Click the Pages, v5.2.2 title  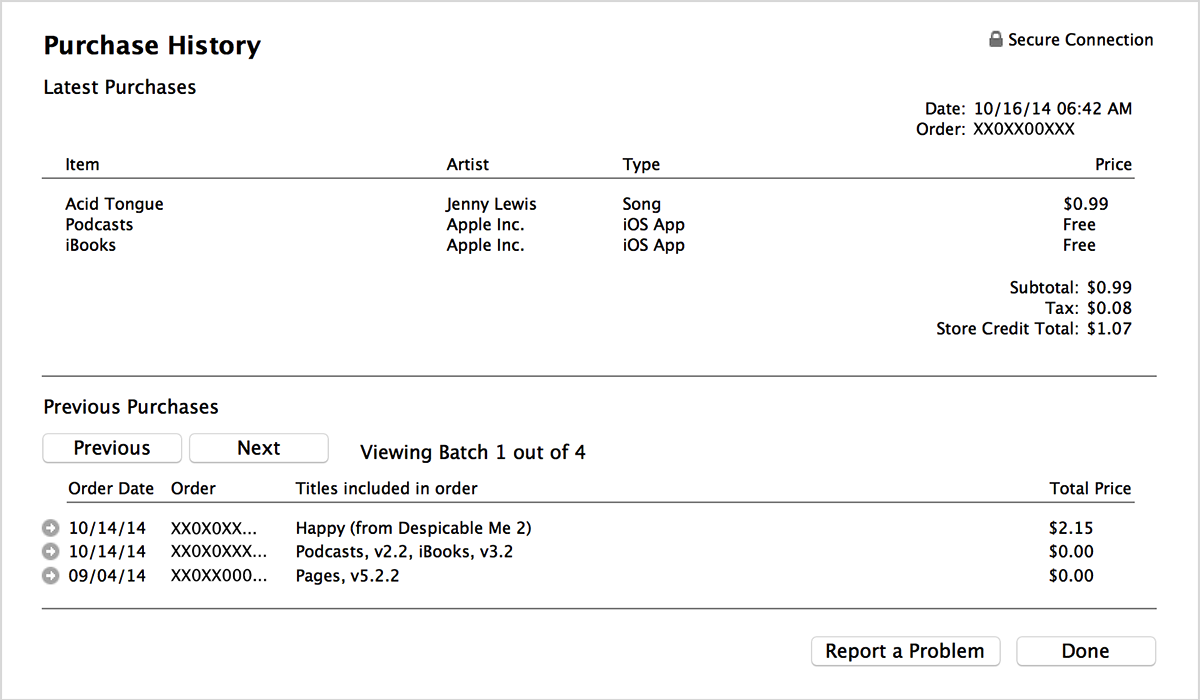[x=347, y=576]
